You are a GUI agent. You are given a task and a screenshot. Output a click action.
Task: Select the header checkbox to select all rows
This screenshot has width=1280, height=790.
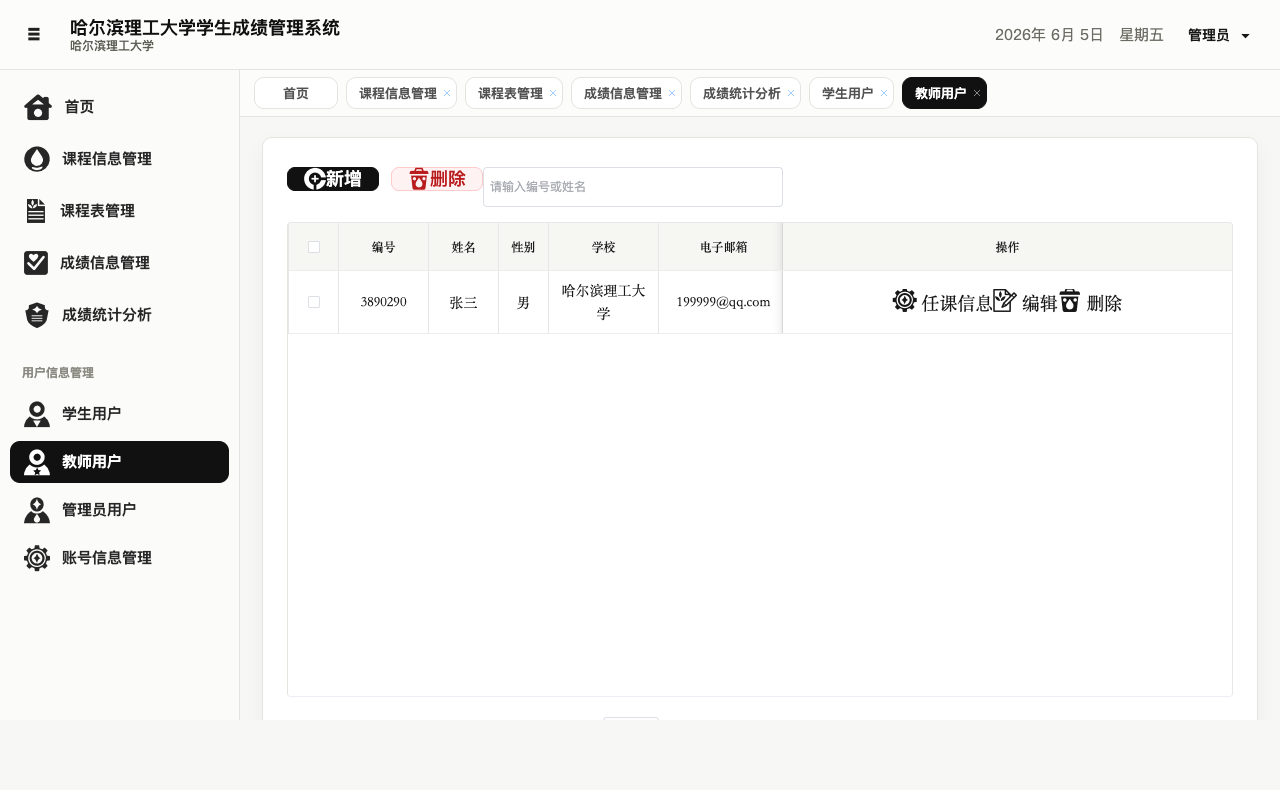click(x=314, y=247)
